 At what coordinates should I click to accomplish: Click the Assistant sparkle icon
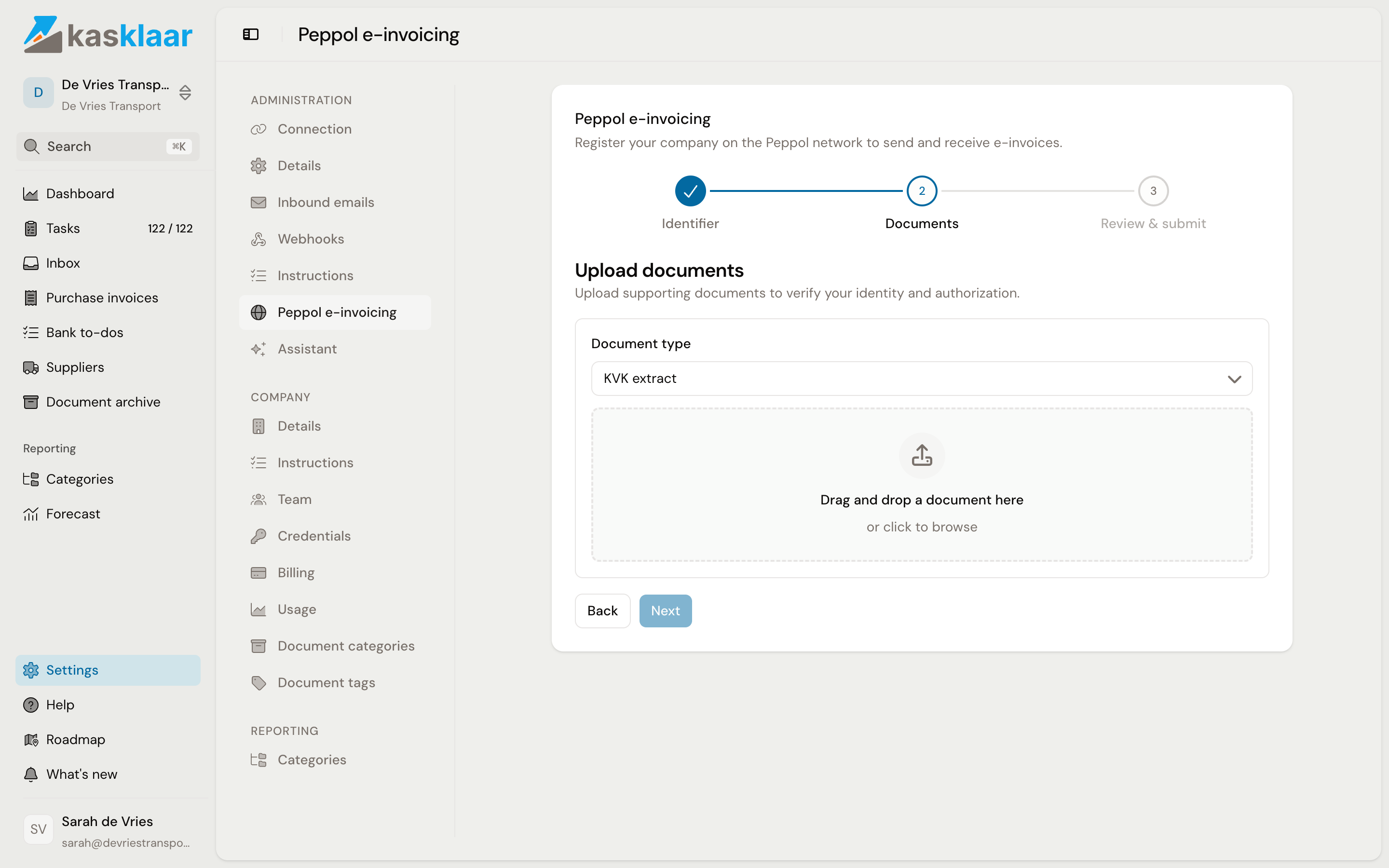[259, 349]
